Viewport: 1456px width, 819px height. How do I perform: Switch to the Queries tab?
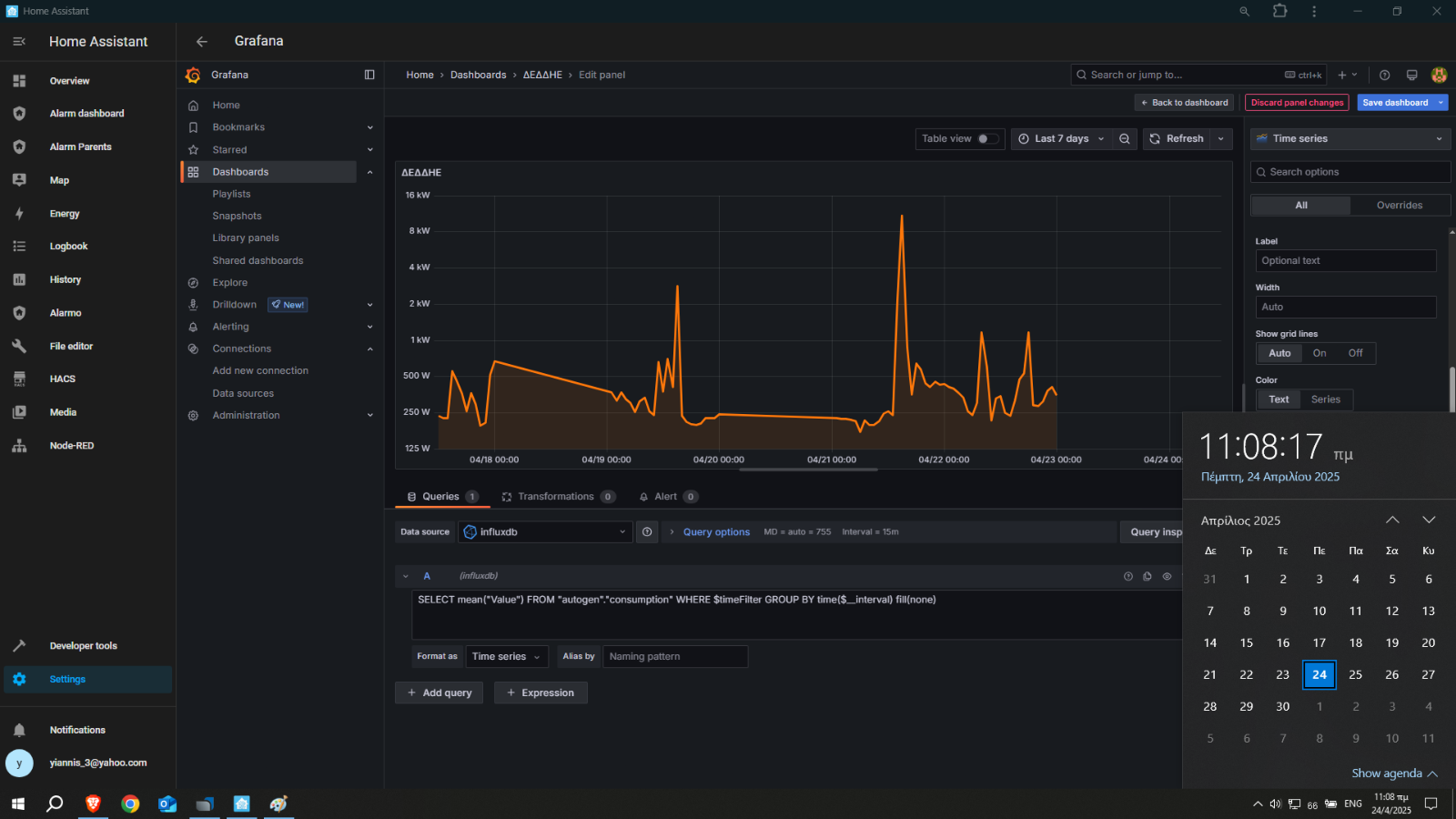pos(443,497)
